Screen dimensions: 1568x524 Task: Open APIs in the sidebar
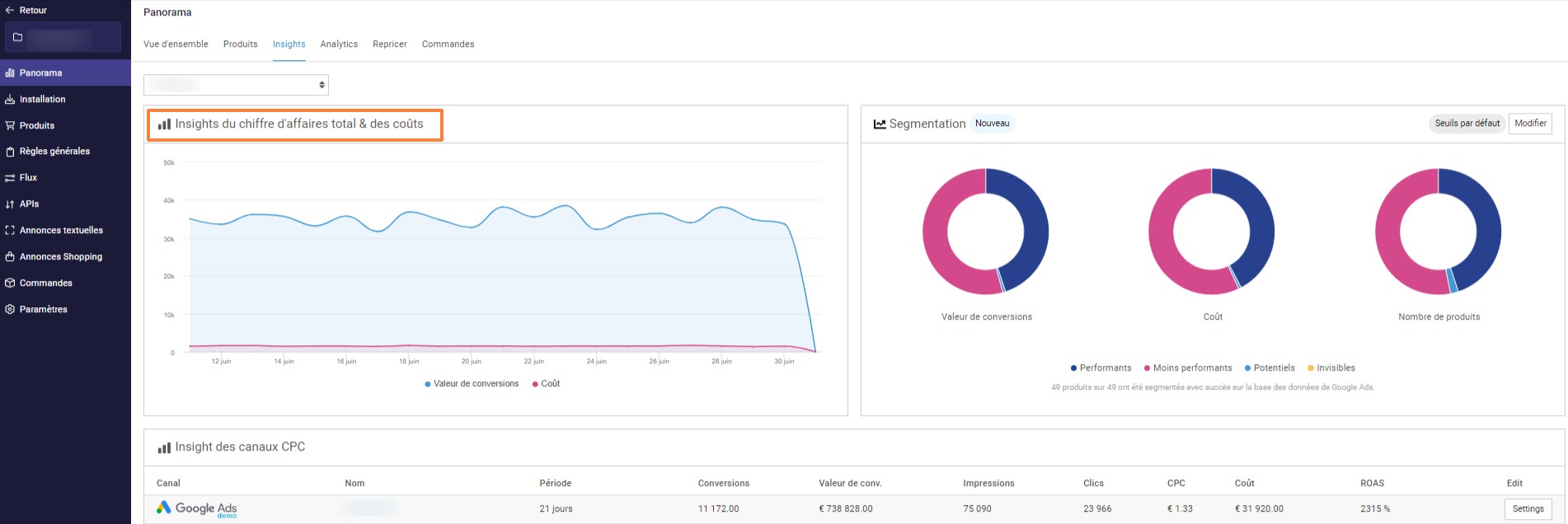pyautogui.click(x=65, y=204)
